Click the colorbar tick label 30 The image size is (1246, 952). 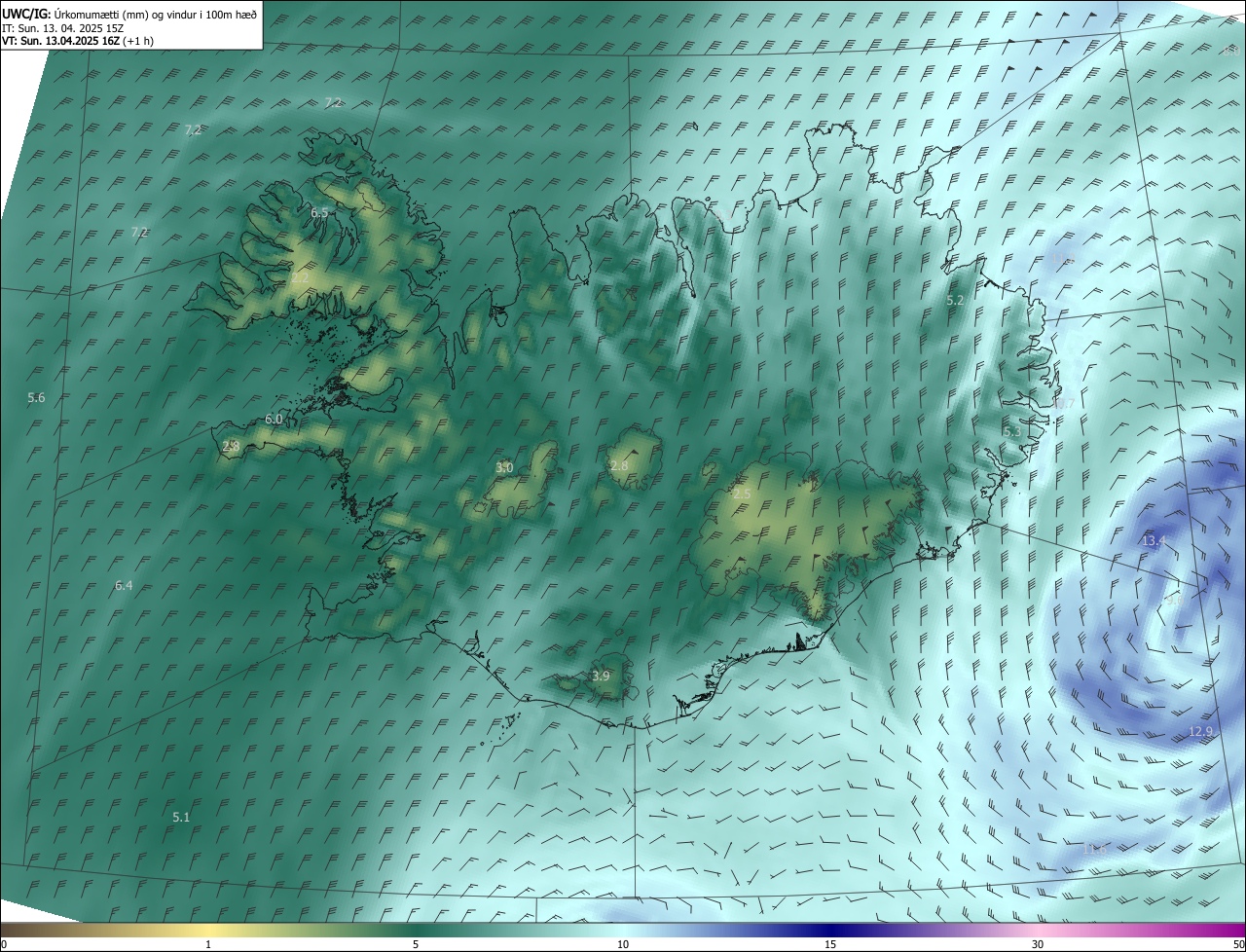coord(1038,944)
